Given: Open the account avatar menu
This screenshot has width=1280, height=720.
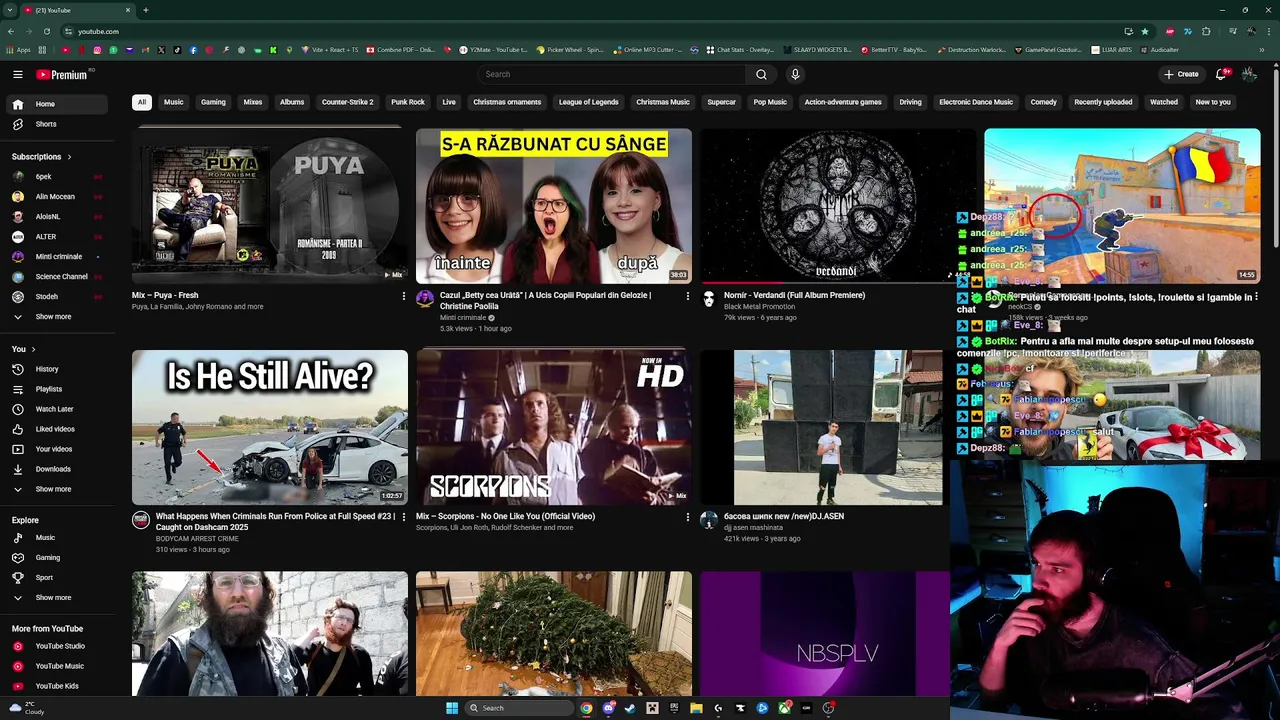Looking at the screenshot, I should pyautogui.click(x=1249, y=74).
